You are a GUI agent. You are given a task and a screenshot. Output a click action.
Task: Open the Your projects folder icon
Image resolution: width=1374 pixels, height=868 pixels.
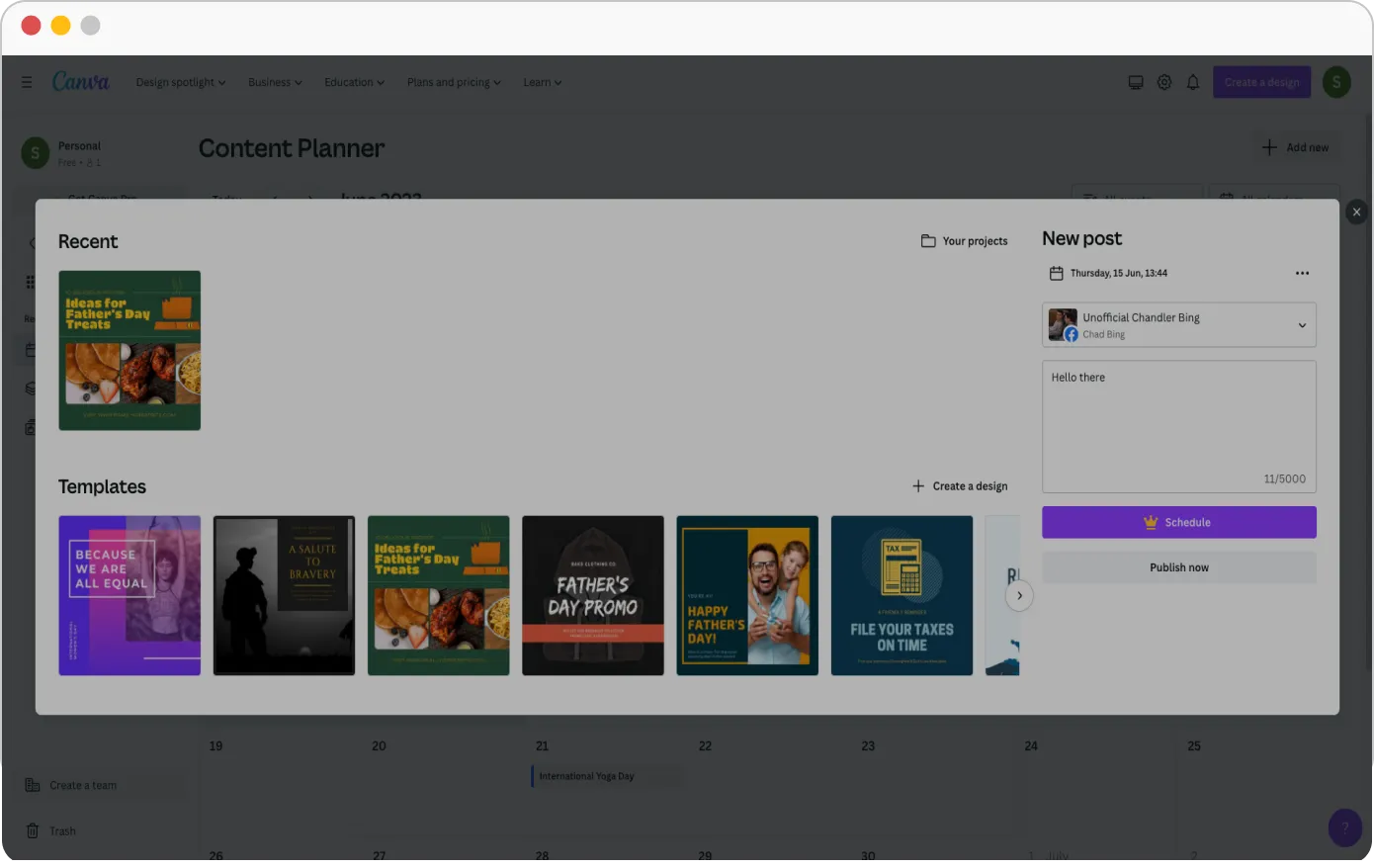tap(927, 240)
